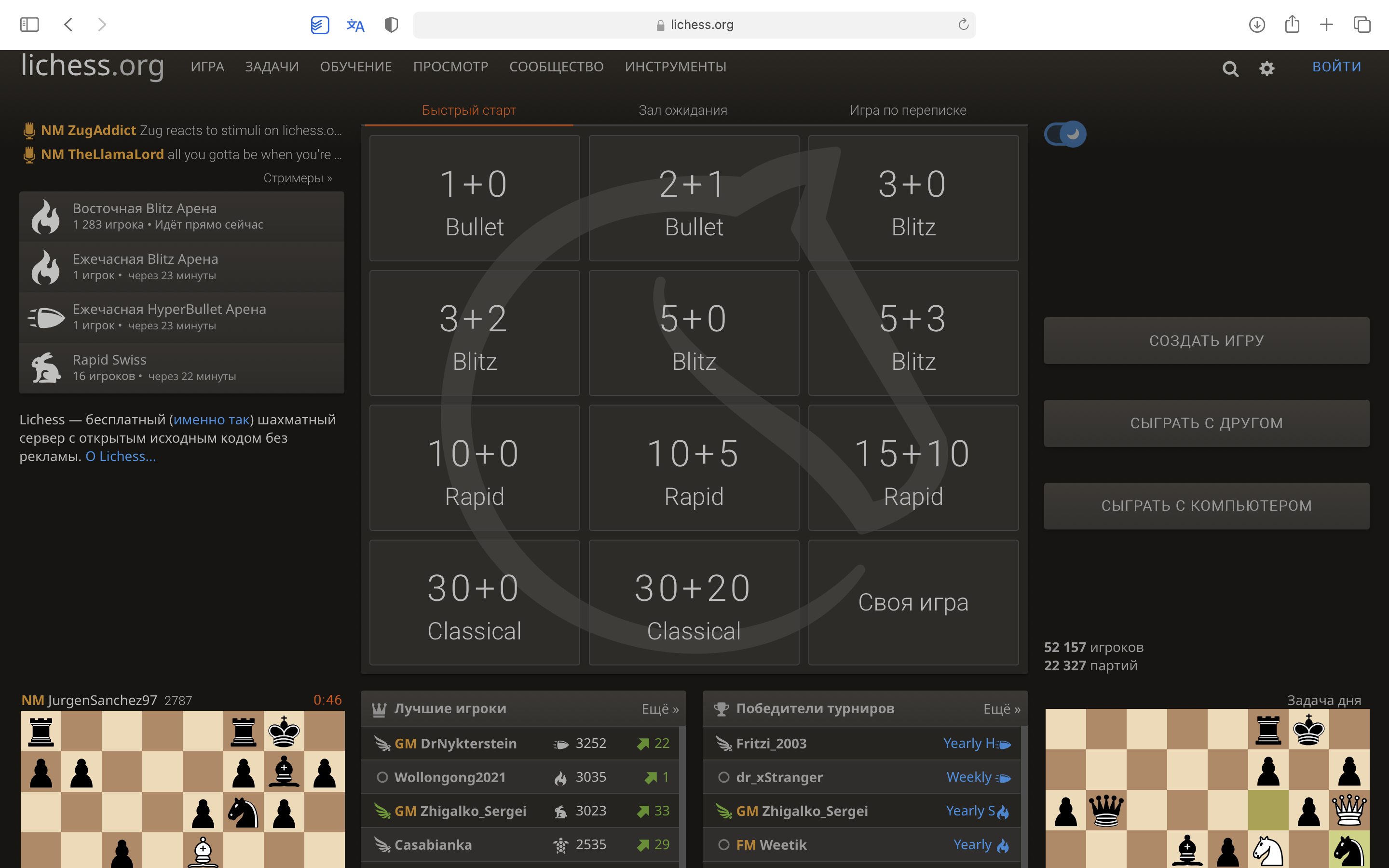This screenshot has width=1389, height=868.
Task: Start a 3+2 Blitz game
Action: (x=475, y=333)
